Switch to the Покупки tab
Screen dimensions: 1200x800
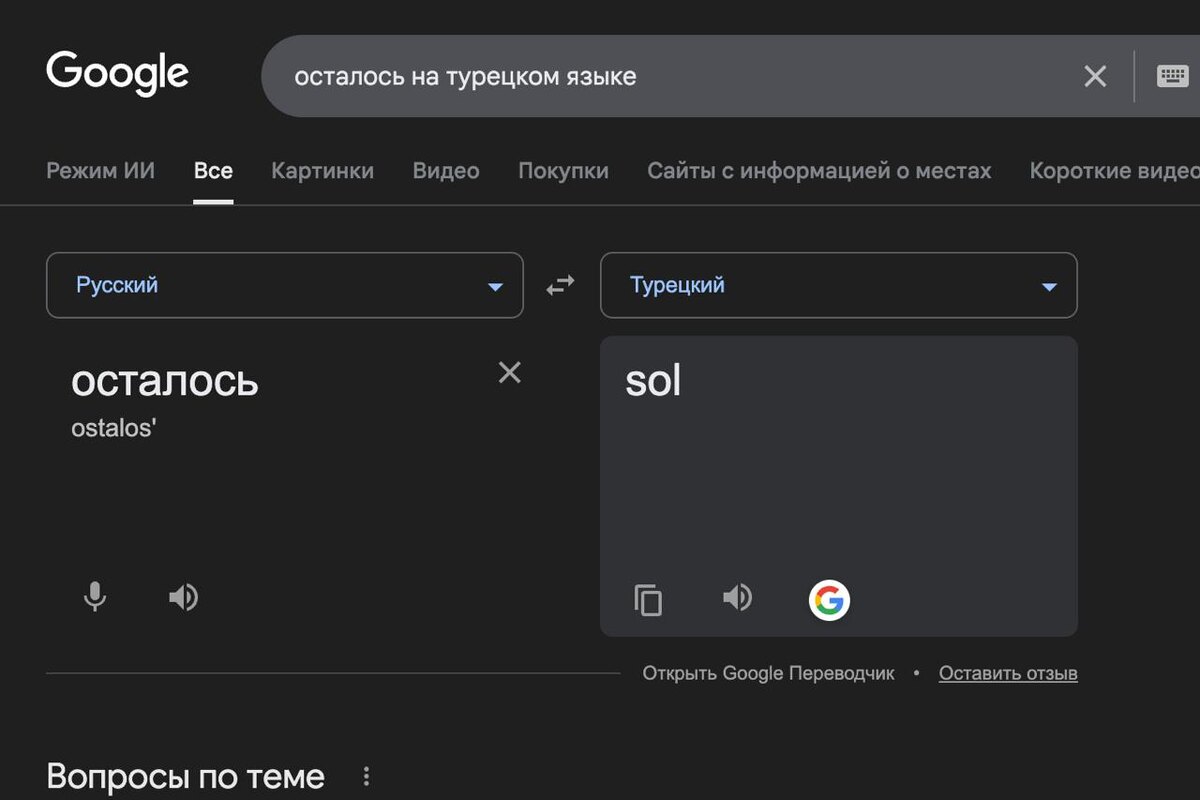pos(563,171)
